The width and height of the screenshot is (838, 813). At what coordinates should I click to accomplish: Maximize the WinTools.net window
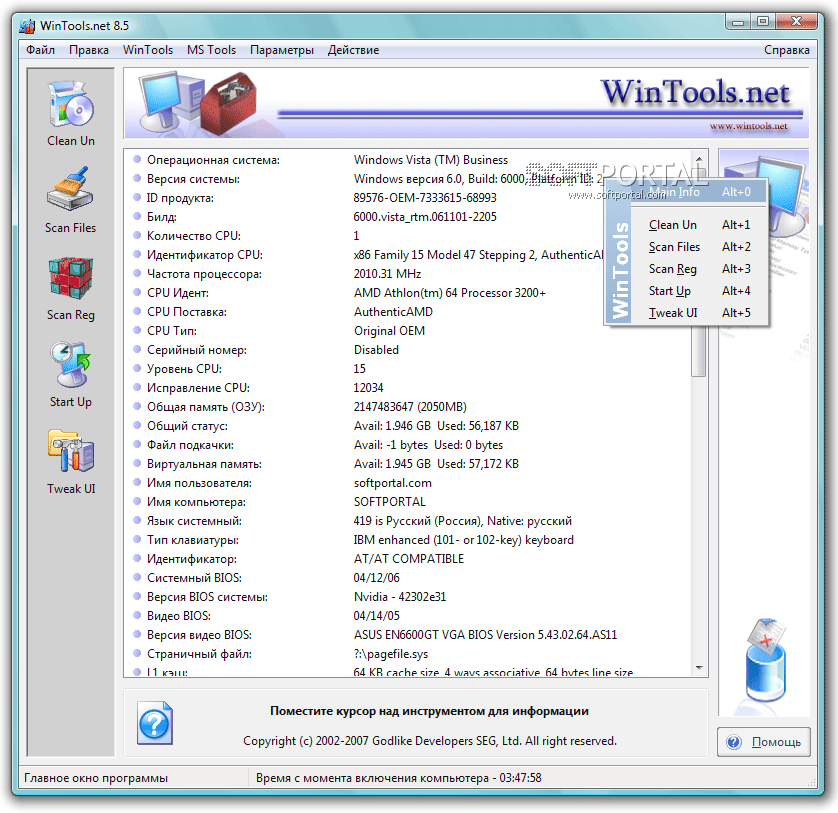[763, 22]
